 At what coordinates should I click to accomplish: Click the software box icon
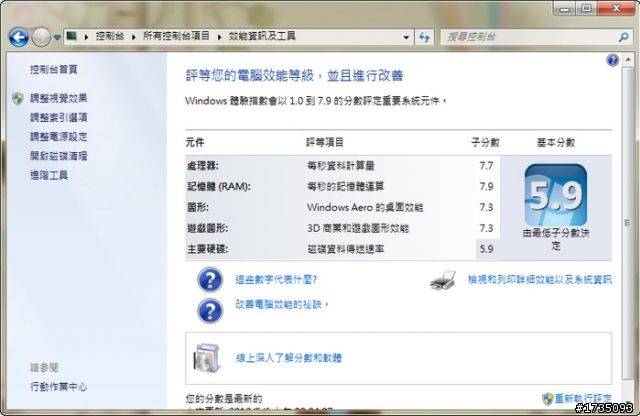point(207,358)
